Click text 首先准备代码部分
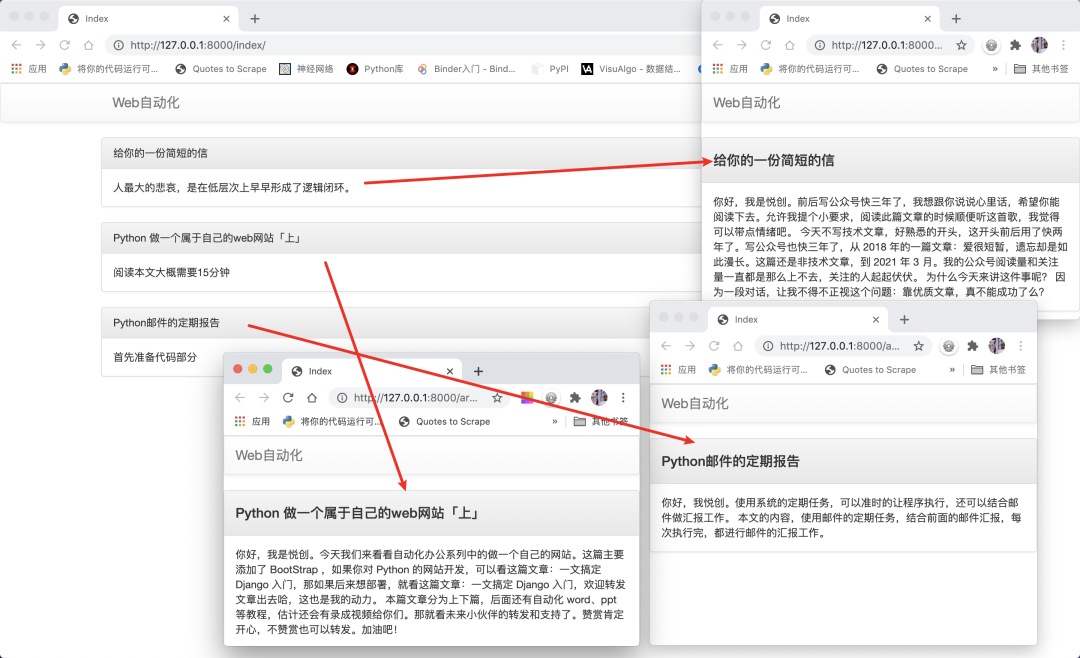 155,357
